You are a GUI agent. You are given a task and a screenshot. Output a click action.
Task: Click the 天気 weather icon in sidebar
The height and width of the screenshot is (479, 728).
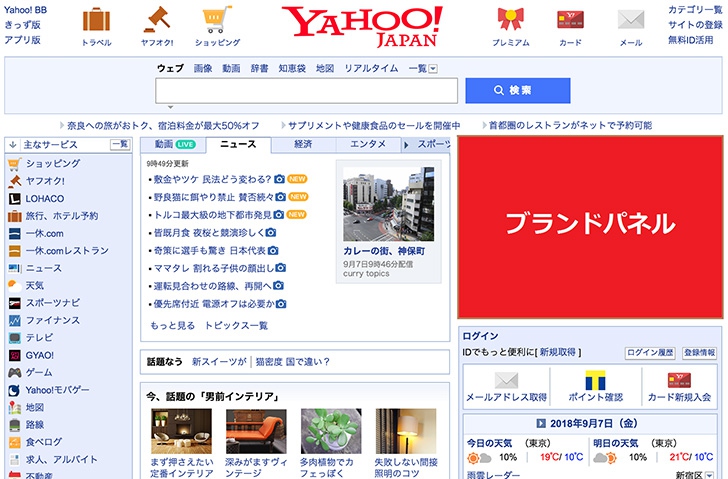pos(14,285)
